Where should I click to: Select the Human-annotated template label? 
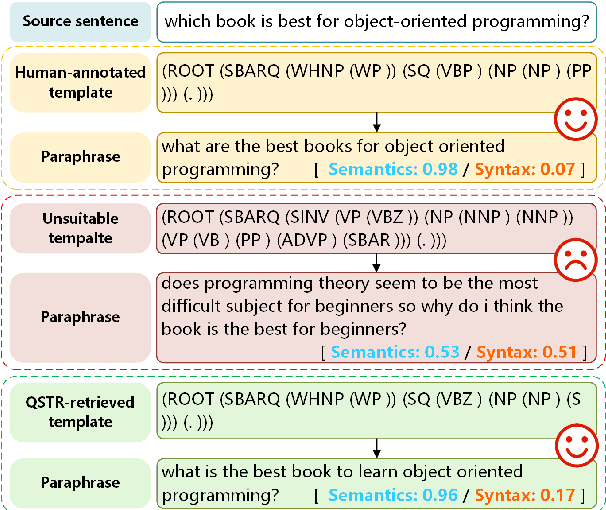coord(79,82)
